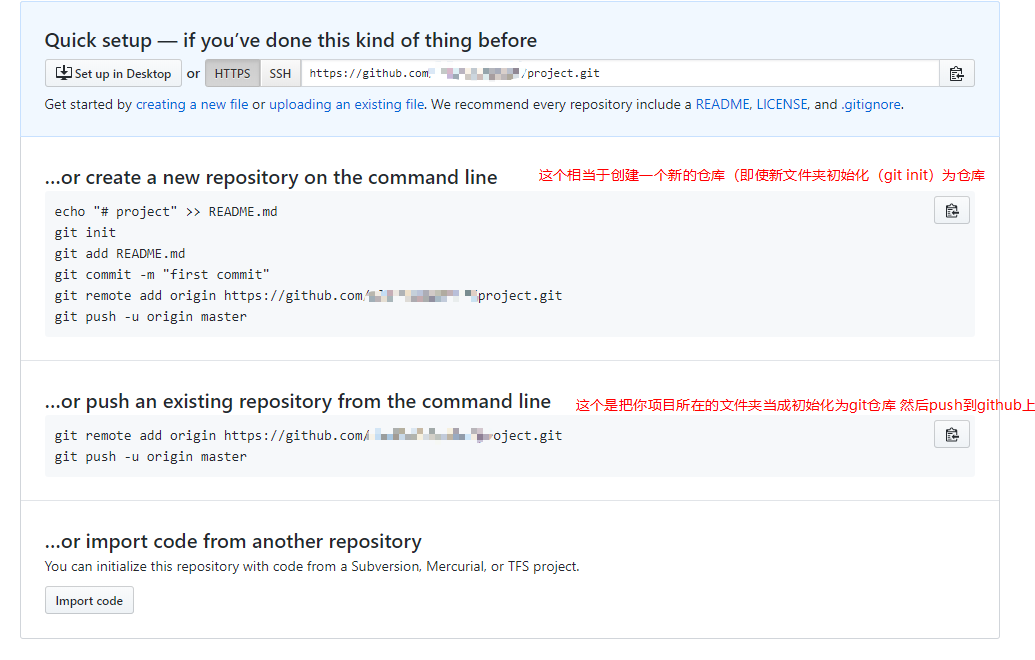The image size is (1035, 660).
Task: Click the Import code button
Action: (x=89, y=601)
